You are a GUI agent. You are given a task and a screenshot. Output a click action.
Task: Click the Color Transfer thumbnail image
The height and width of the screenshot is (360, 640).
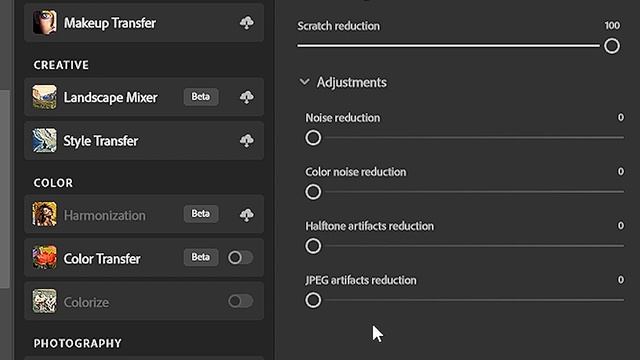(x=44, y=258)
